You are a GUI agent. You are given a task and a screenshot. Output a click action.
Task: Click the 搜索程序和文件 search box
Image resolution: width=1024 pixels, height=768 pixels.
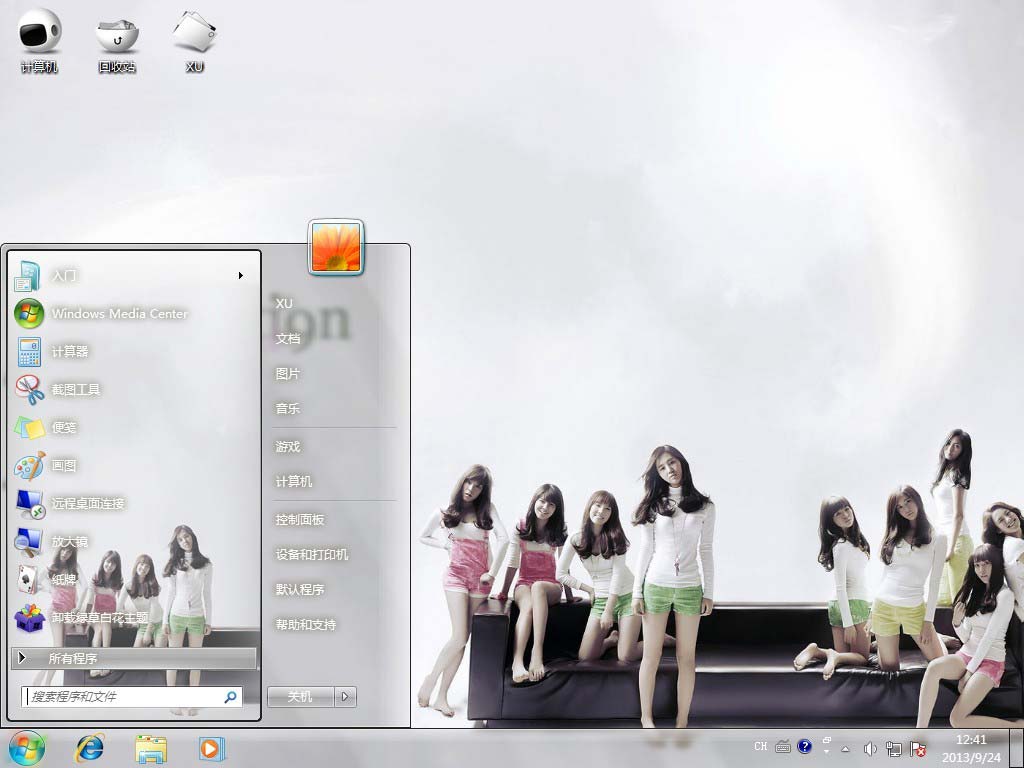click(124, 697)
